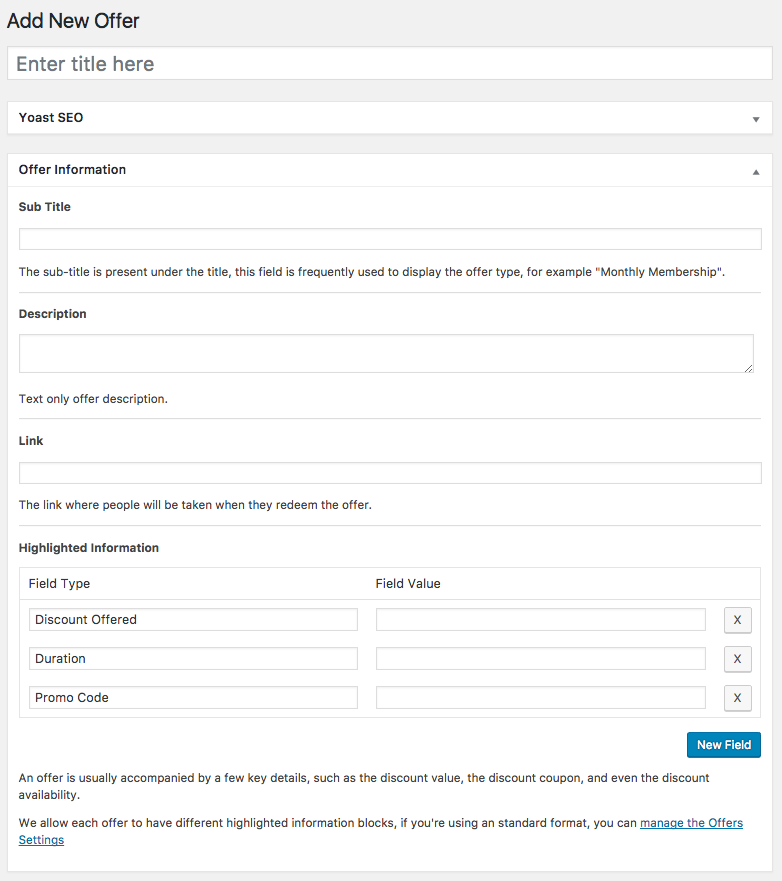The height and width of the screenshot is (881, 782).
Task: Expand the Yoast SEO panel arrow
Action: point(756,117)
